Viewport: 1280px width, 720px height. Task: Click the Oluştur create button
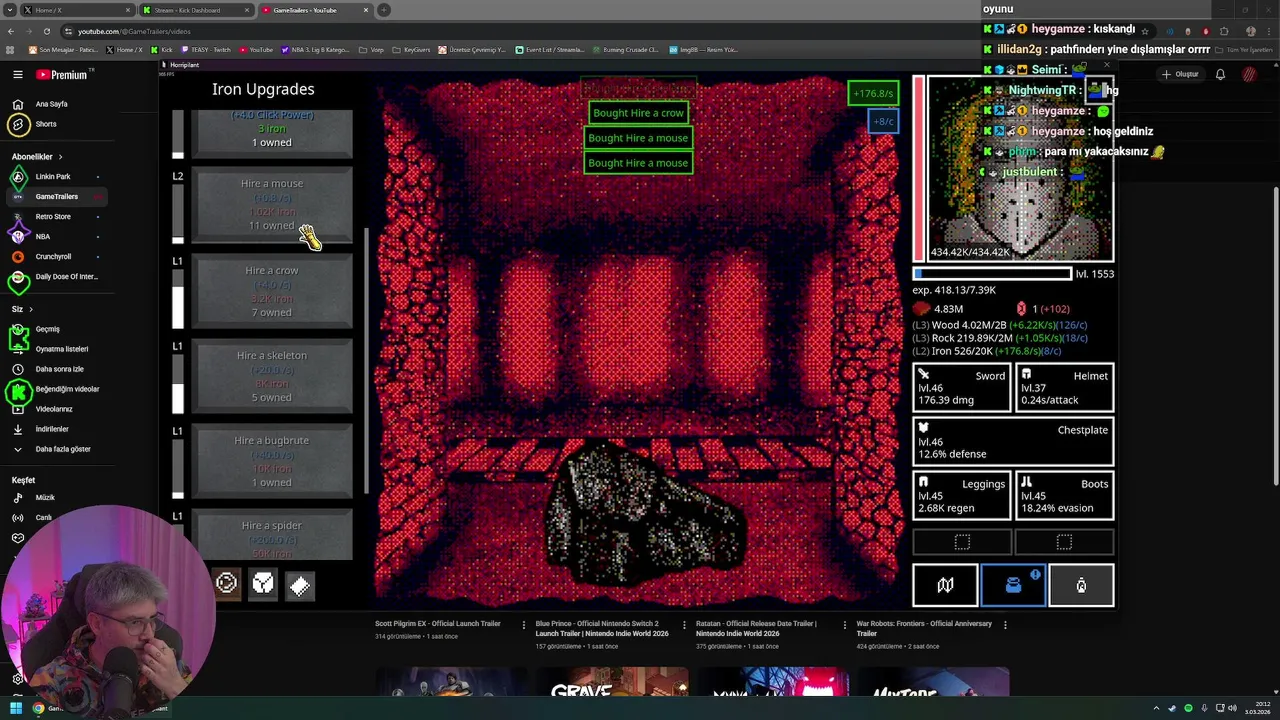[1181, 74]
